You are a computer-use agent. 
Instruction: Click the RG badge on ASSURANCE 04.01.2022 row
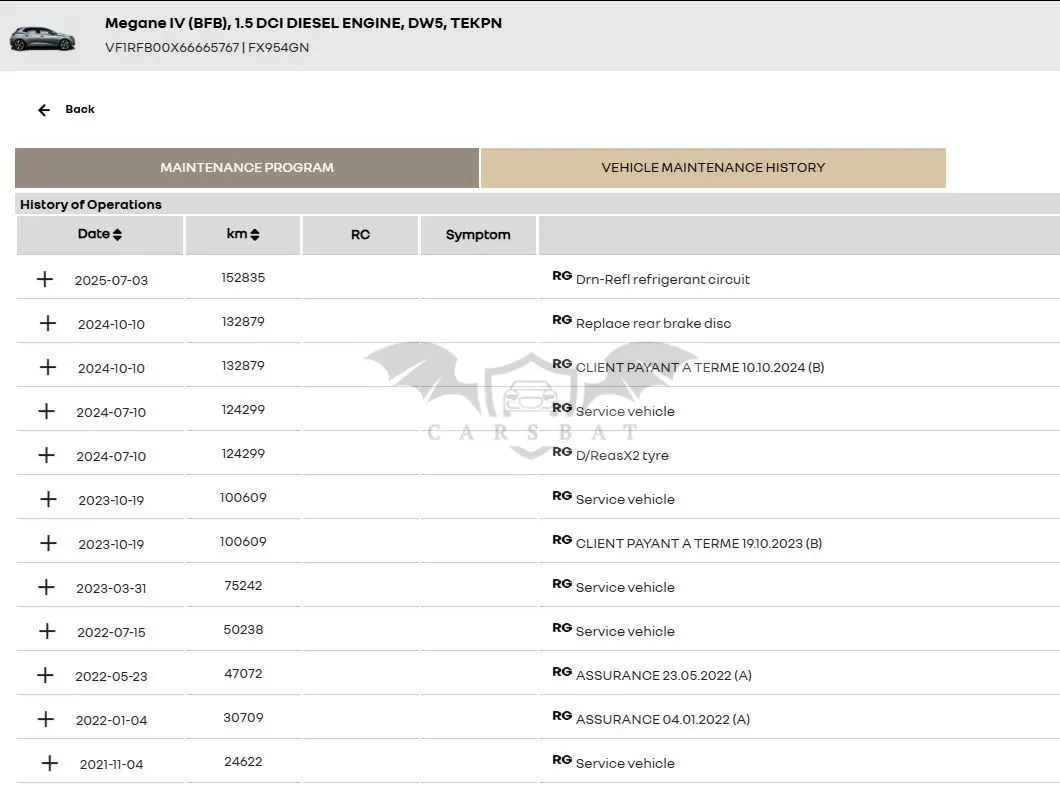(562, 715)
